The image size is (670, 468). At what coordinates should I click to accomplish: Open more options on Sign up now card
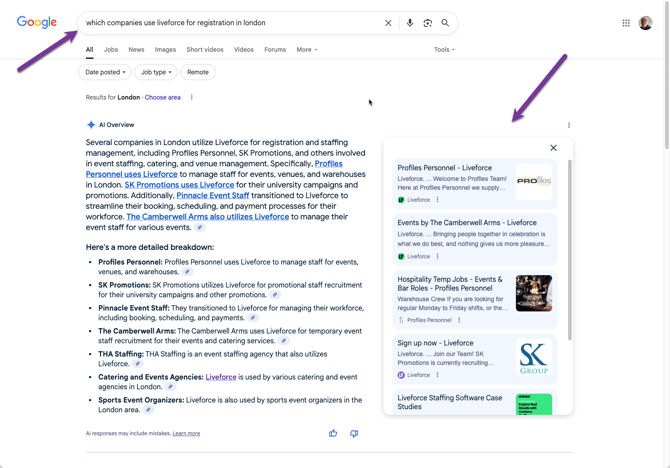tap(437, 375)
